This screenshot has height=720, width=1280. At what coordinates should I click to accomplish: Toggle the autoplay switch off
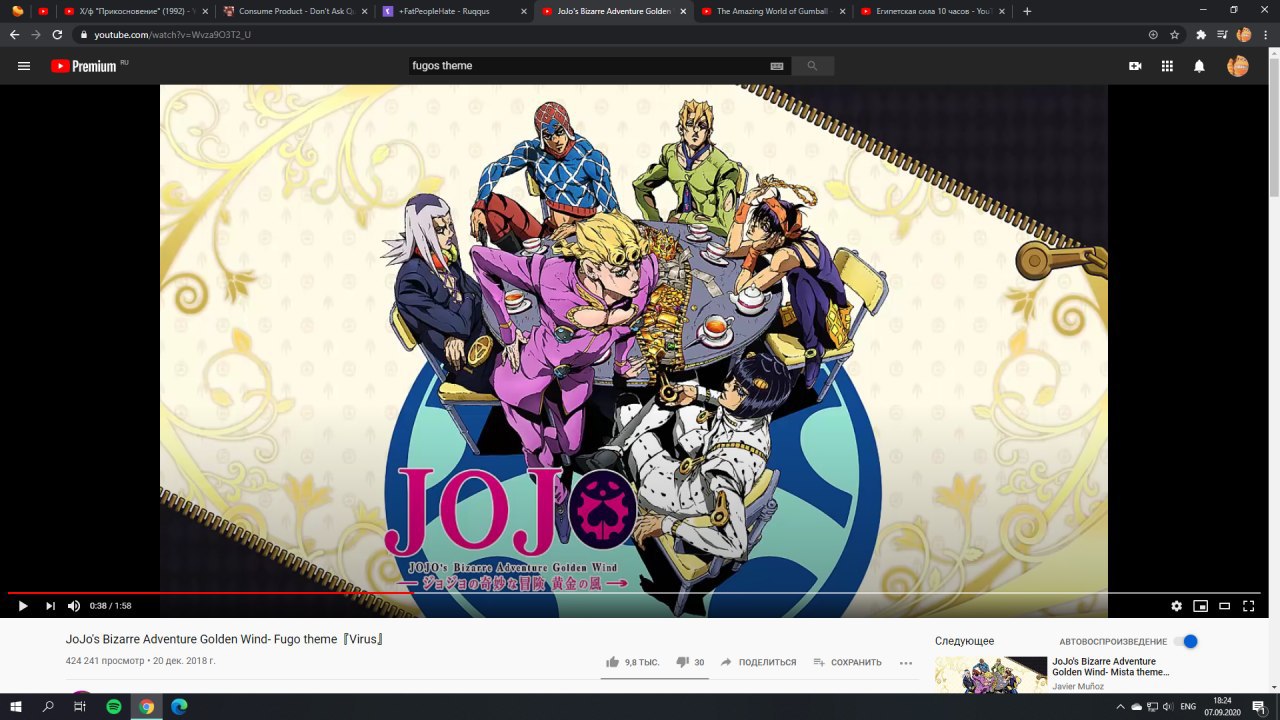pyautogui.click(x=1186, y=641)
